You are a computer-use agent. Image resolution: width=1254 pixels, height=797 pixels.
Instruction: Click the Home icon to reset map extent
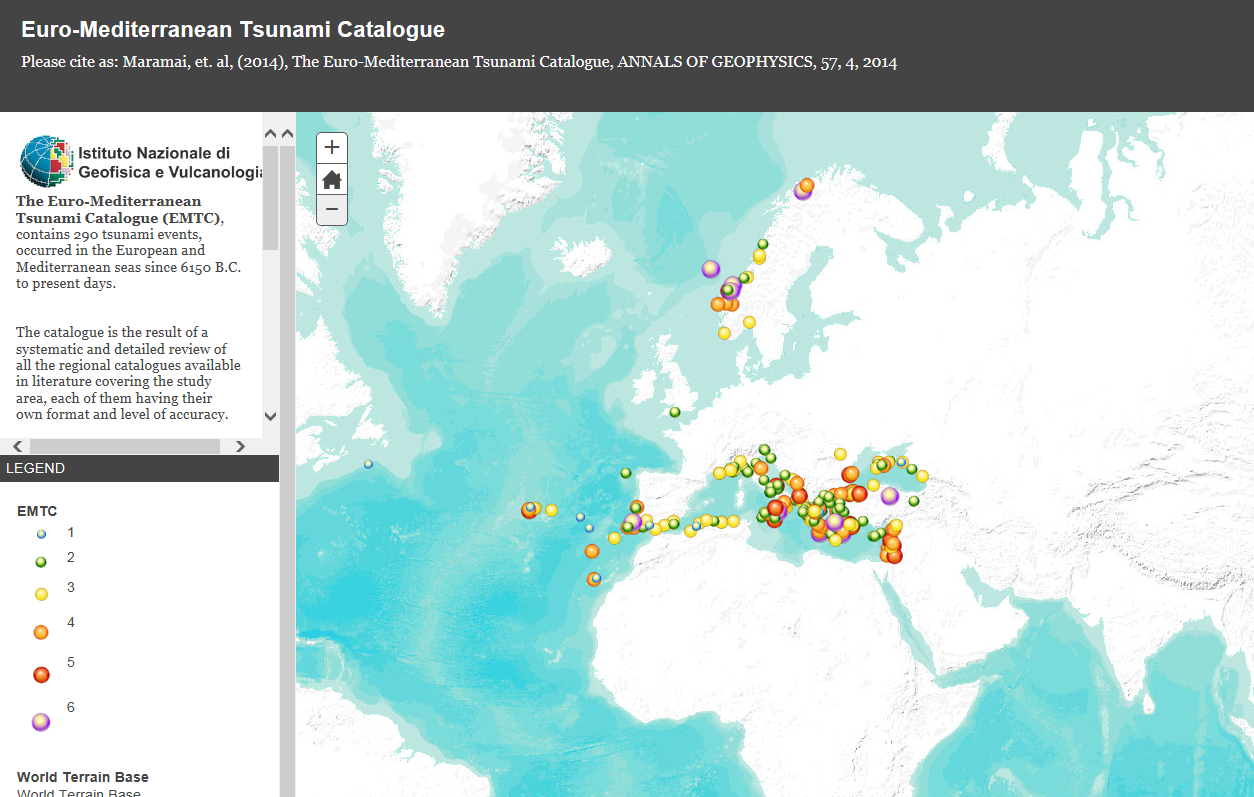click(331, 178)
